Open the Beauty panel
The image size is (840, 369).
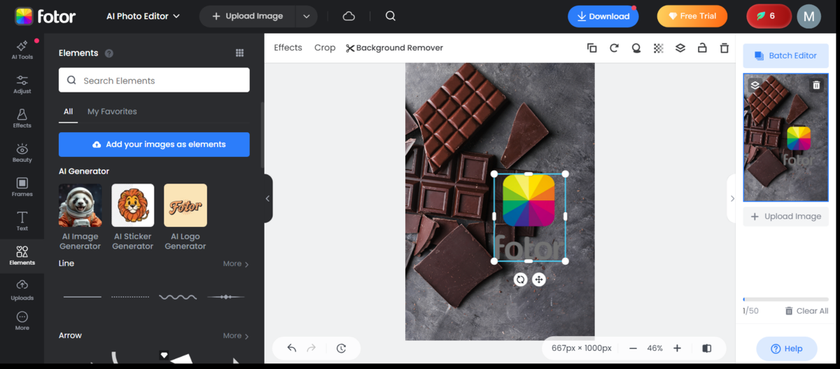tap(22, 153)
